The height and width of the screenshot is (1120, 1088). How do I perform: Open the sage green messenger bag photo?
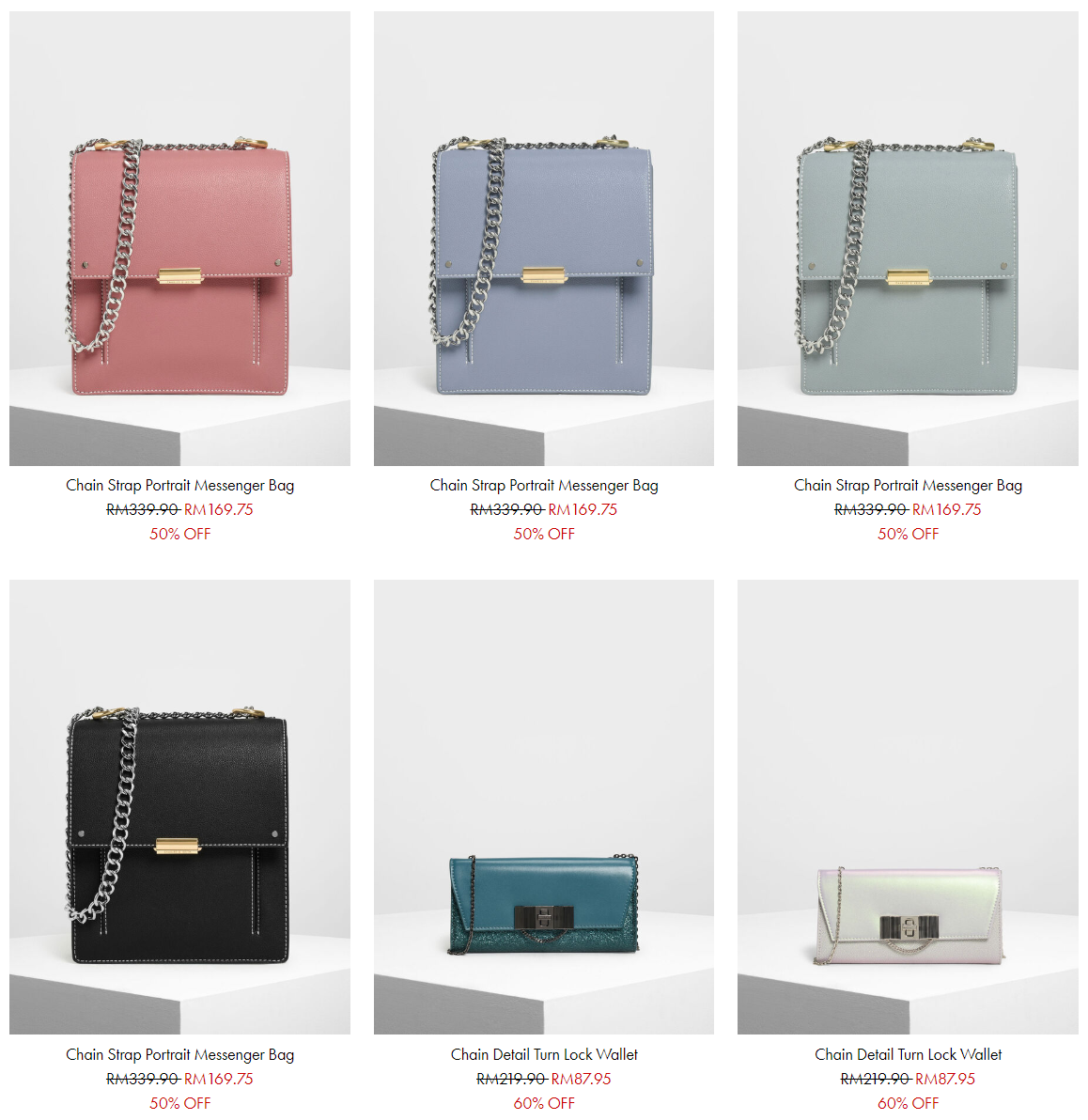click(x=908, y=238)
